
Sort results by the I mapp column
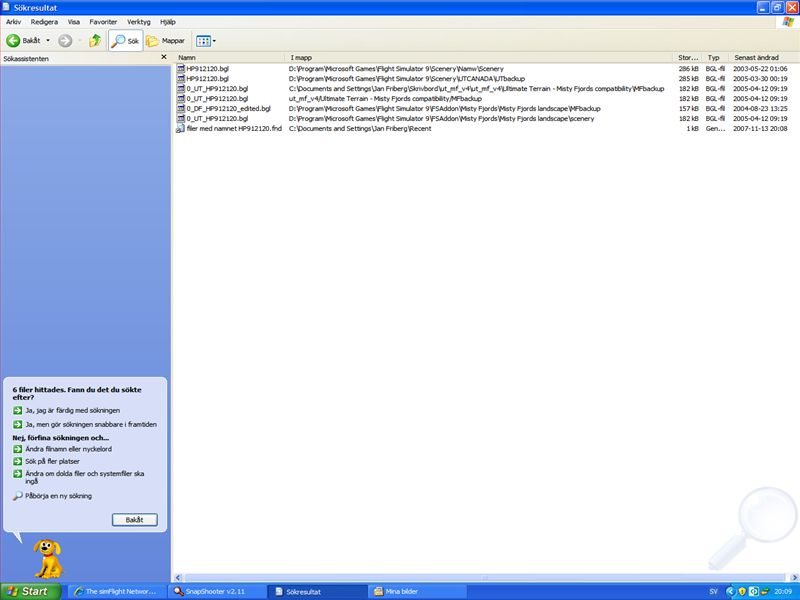point(480,58)
